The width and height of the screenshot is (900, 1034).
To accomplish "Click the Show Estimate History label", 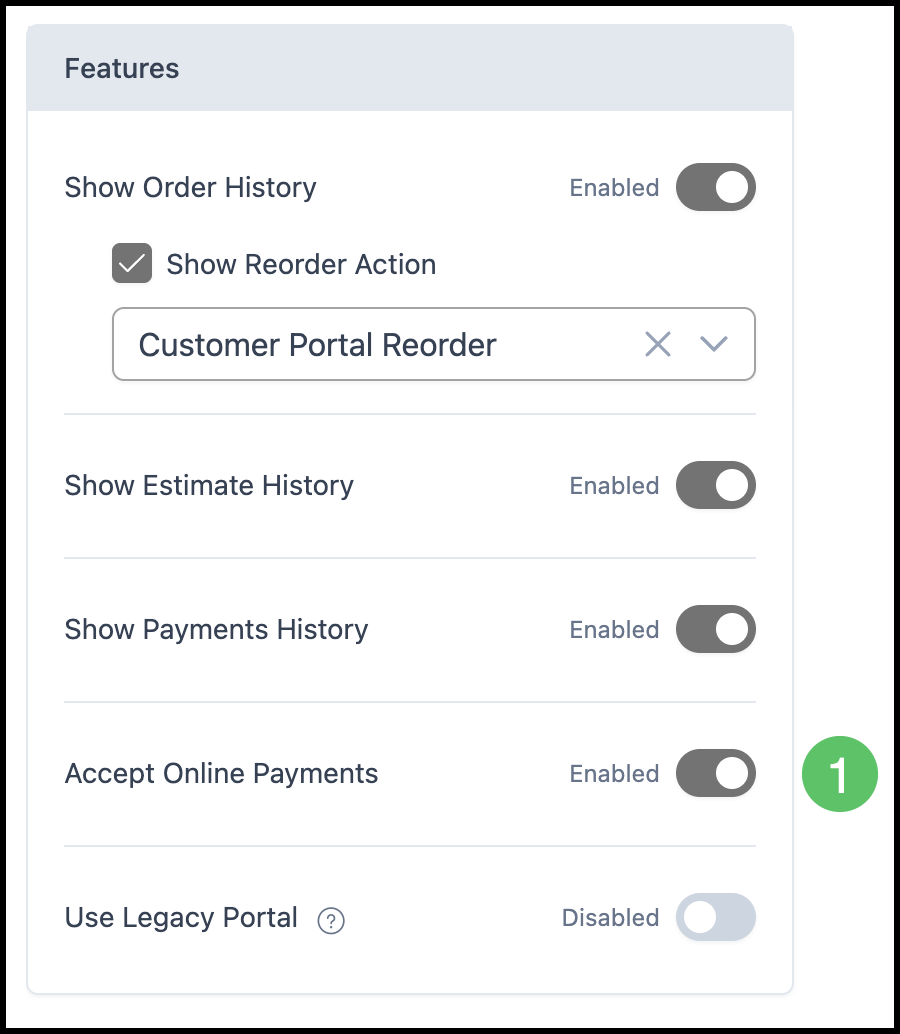I will pyautogui.click(x=209, y=485).
